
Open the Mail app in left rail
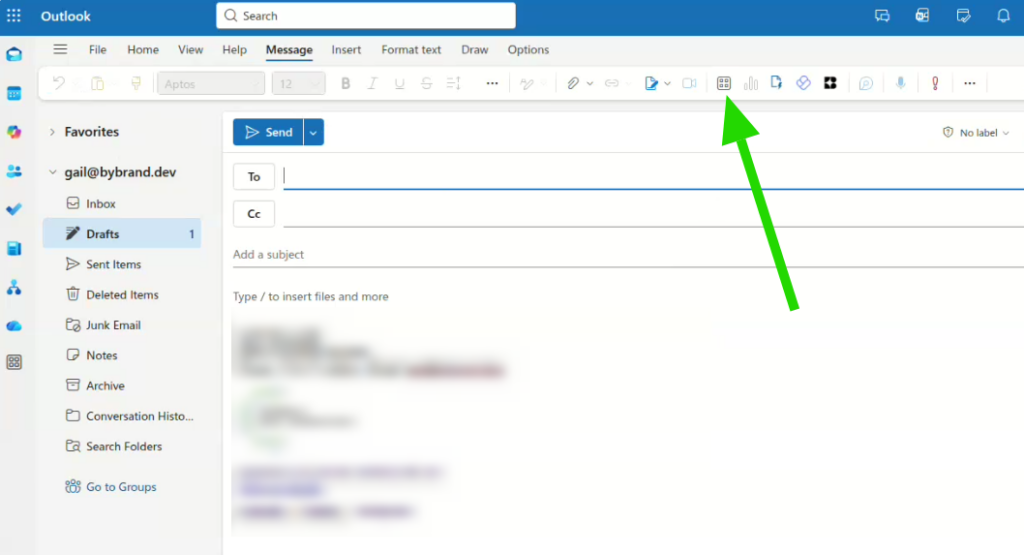(14, 55)
